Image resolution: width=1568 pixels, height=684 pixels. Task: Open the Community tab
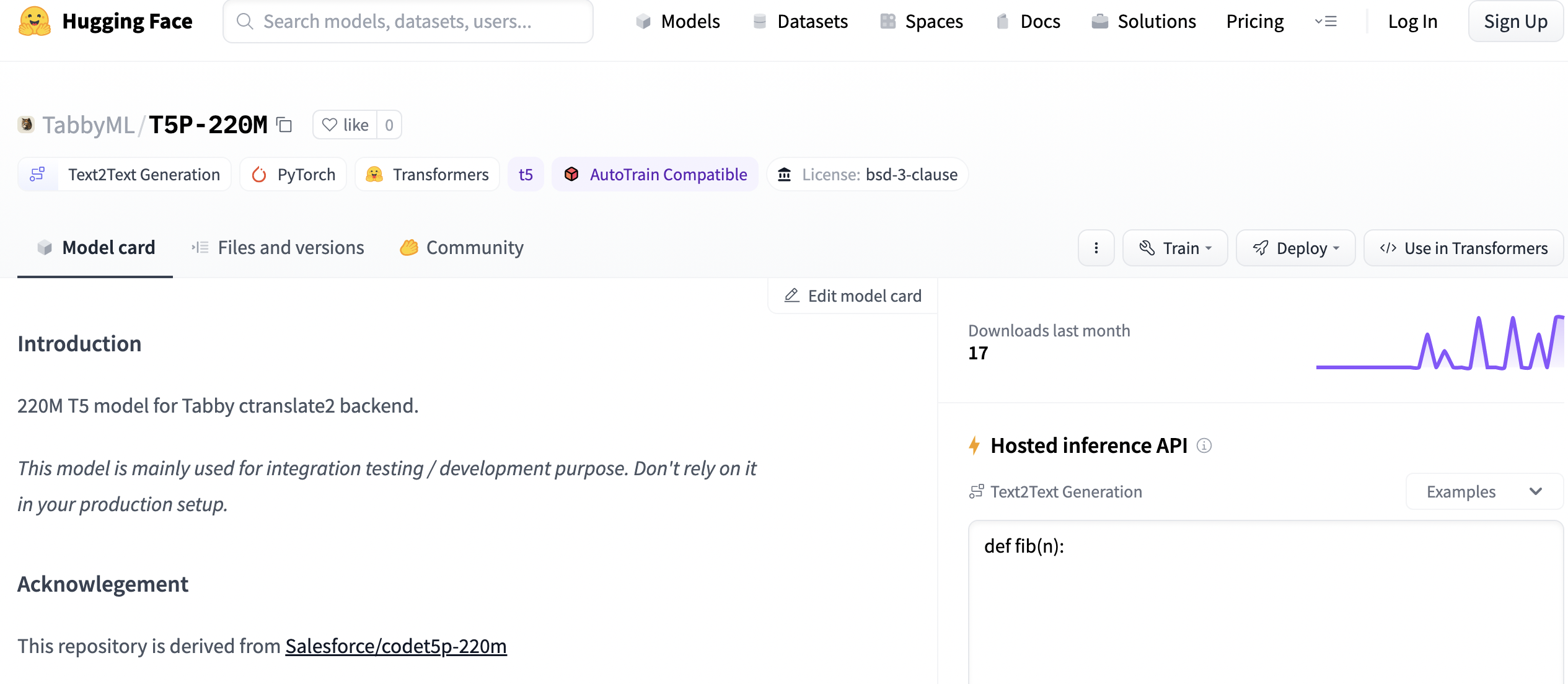point(462,248)
